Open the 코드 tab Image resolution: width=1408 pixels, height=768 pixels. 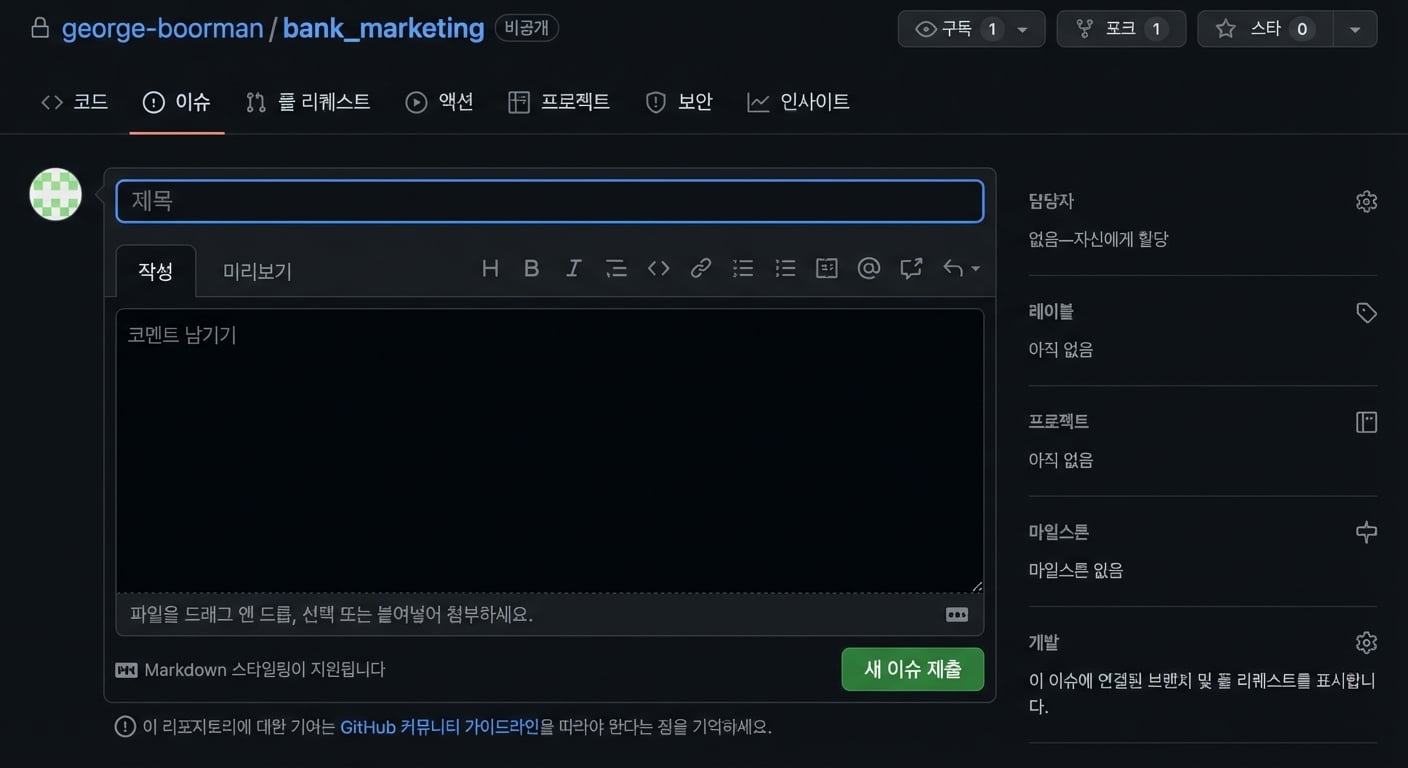pyautogui.click(x=75, y=101)
